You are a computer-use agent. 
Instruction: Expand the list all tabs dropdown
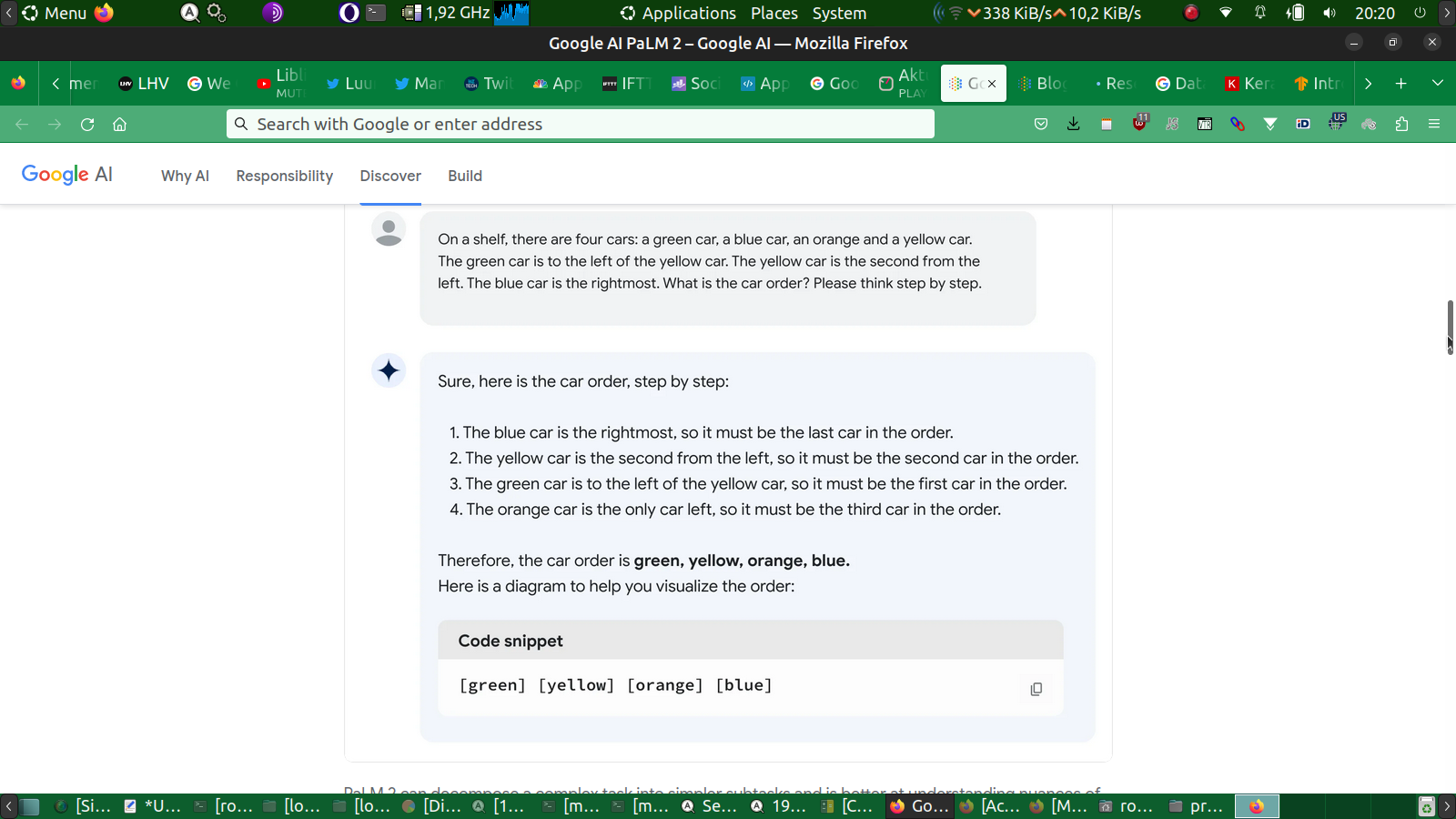[1438, 84]
